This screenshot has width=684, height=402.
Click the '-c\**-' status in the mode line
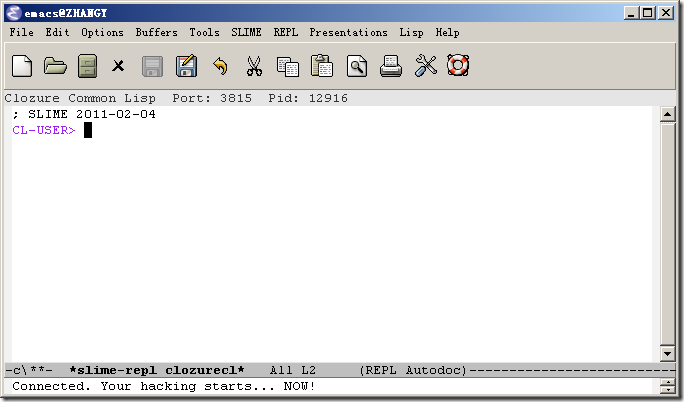(x=29, y=370)
